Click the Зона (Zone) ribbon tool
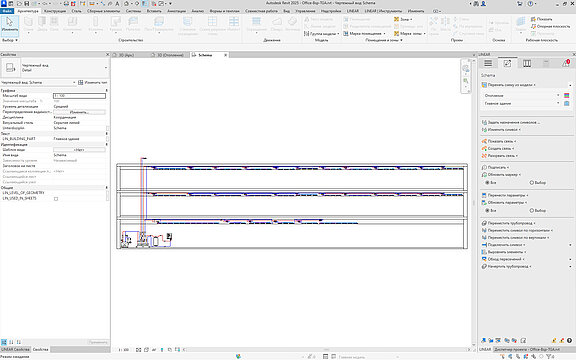The width and height of the screenshot is (576, 360). coord(403,19)
